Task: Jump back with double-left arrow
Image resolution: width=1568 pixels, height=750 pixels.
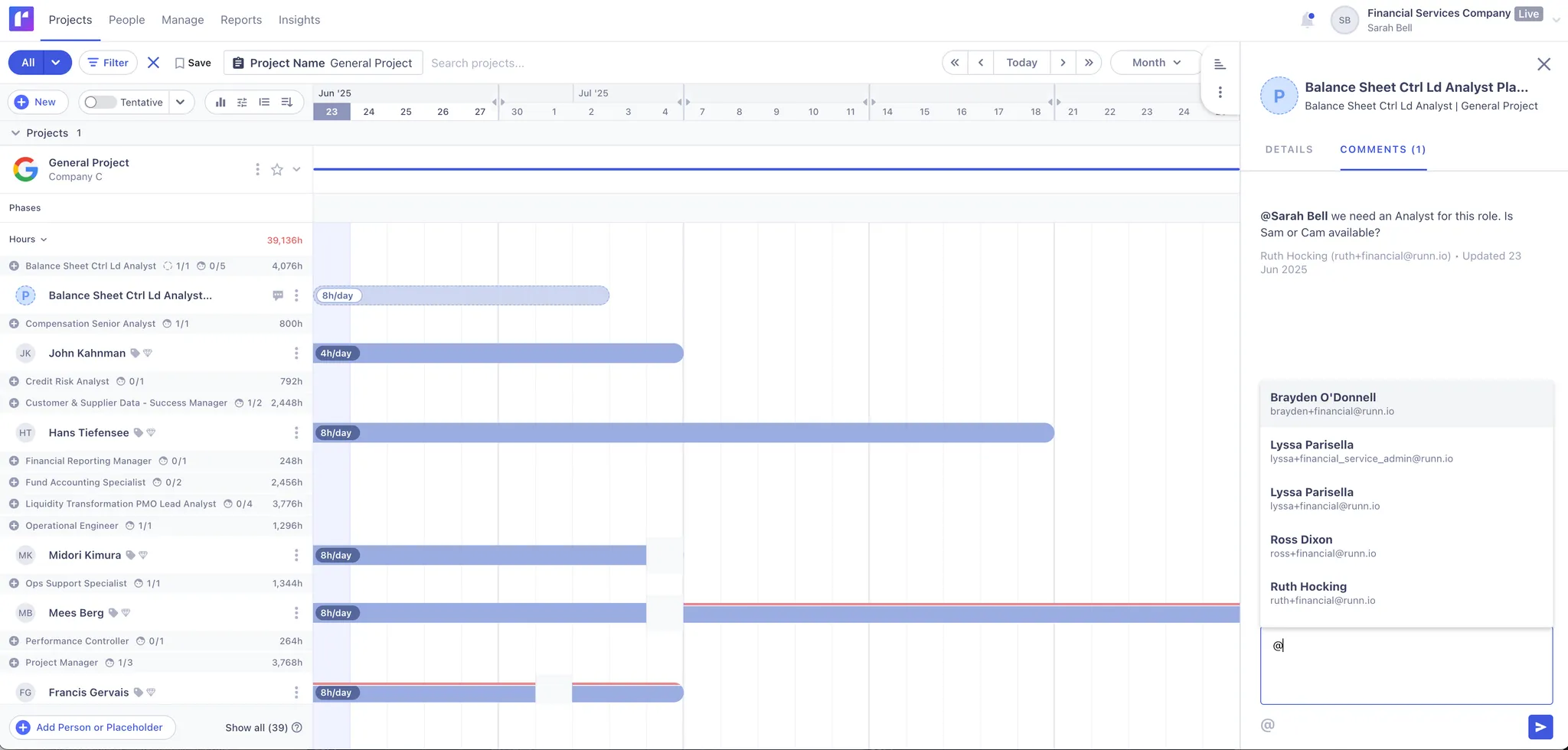Action: tap(955, 63)
